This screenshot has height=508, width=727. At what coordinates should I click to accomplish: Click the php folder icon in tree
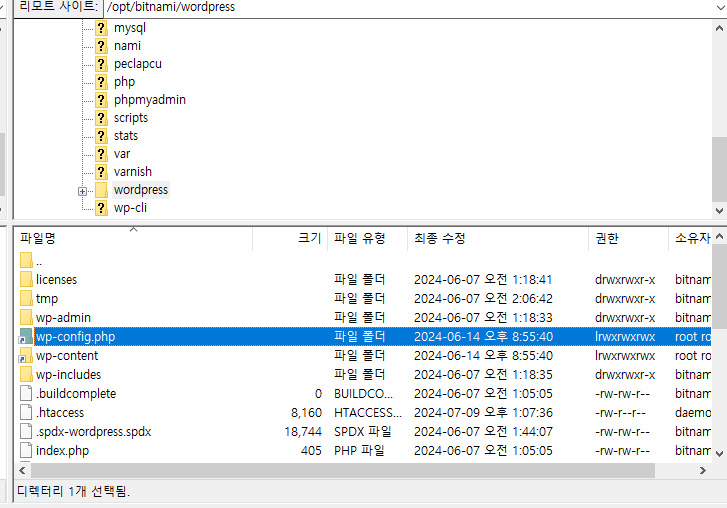click(101, 82)
